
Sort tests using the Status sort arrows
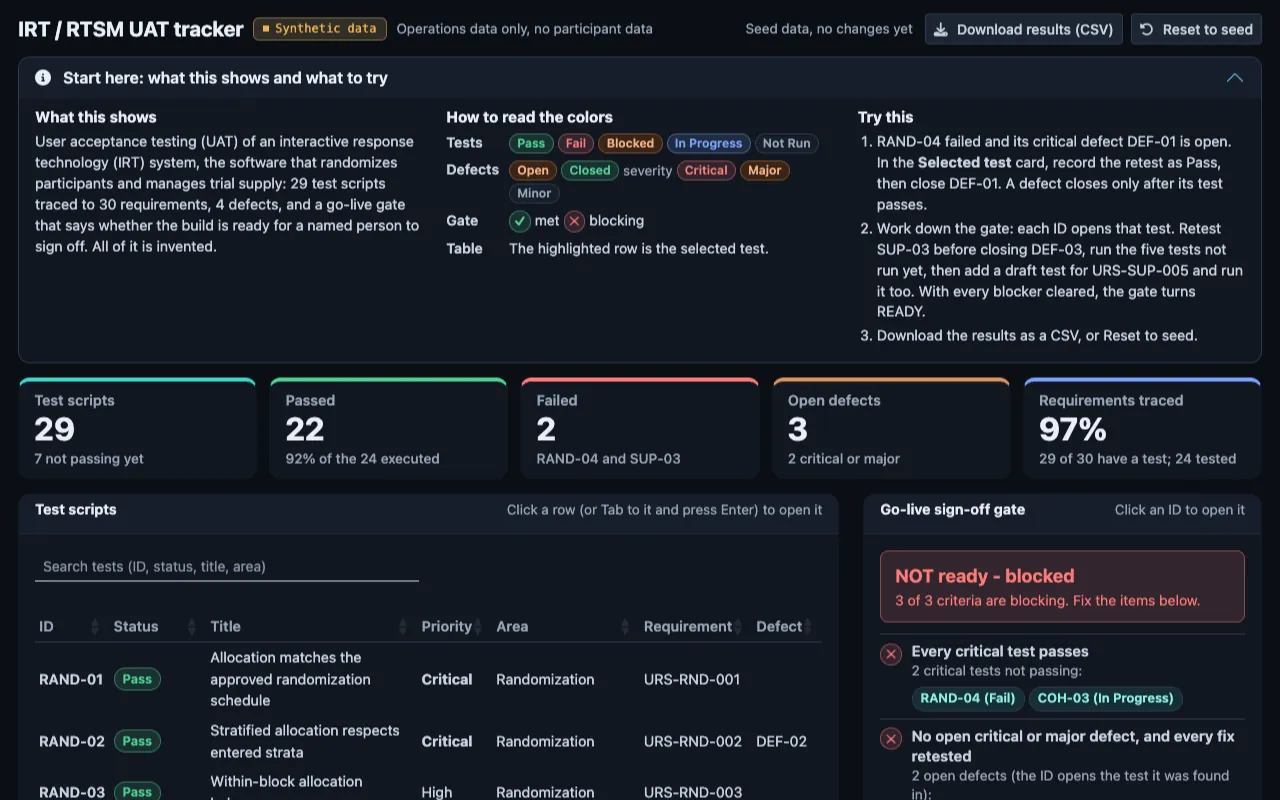tap(192, 627)
